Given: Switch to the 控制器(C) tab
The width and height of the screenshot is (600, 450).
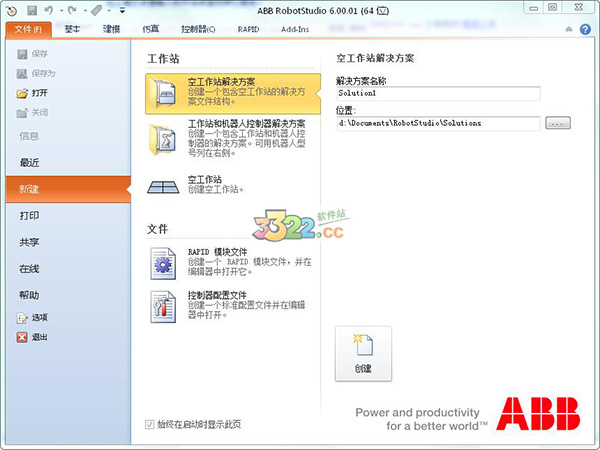Looking at the screenshot, I should point(198,29).
